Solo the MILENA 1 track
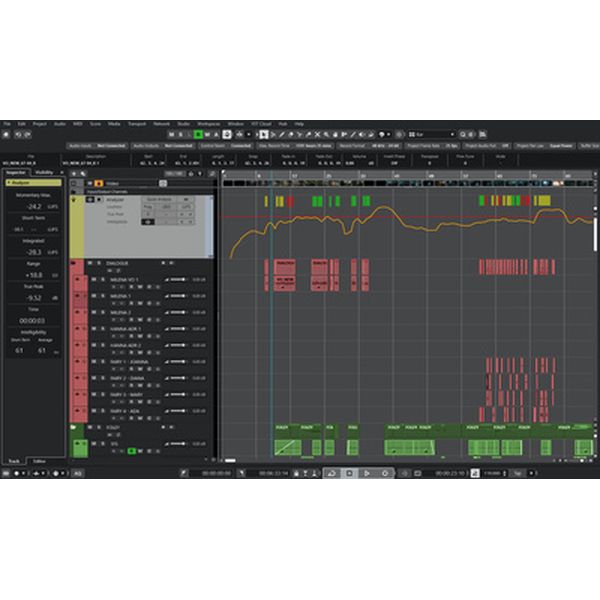The image size is (600, 600). click(x=100, y=296)
